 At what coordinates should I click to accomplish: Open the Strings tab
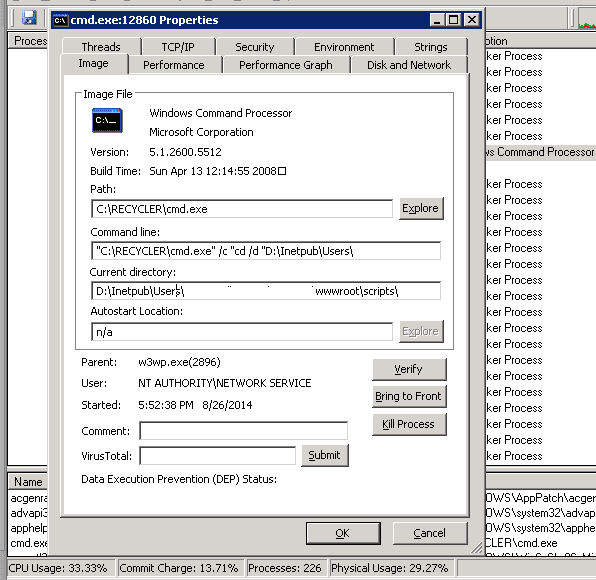click(431, 47)
